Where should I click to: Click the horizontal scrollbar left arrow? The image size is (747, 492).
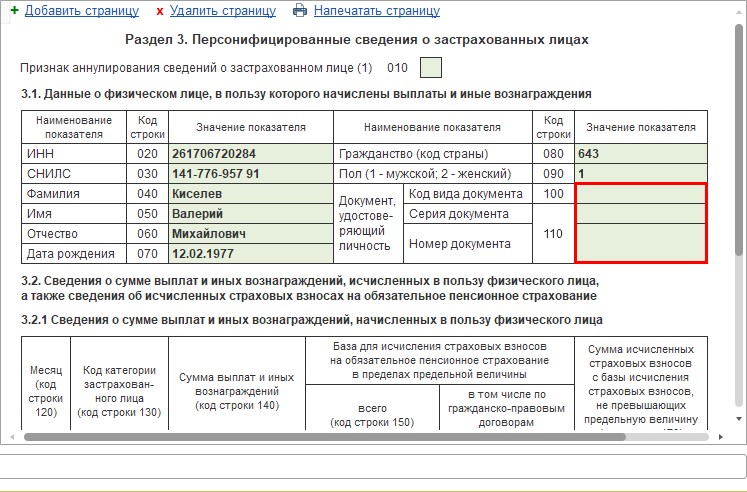[x=12, y=437]
